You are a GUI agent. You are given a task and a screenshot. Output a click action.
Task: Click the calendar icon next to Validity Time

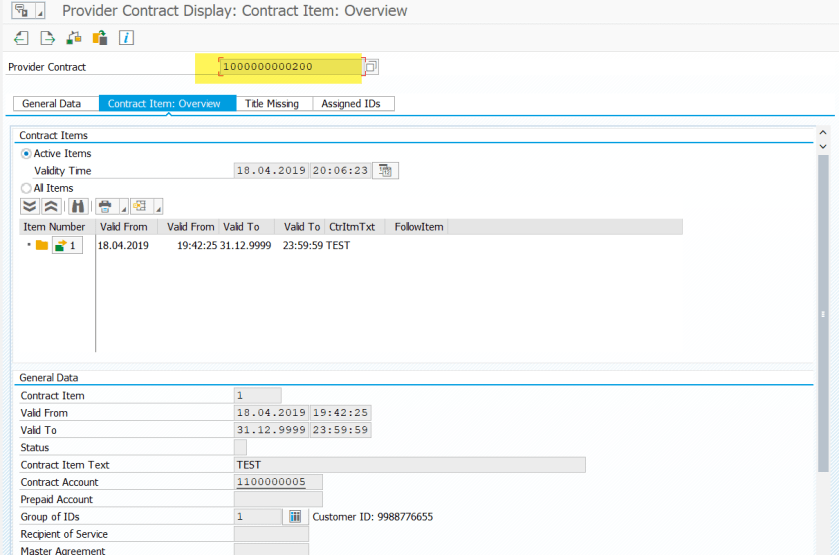385,171
